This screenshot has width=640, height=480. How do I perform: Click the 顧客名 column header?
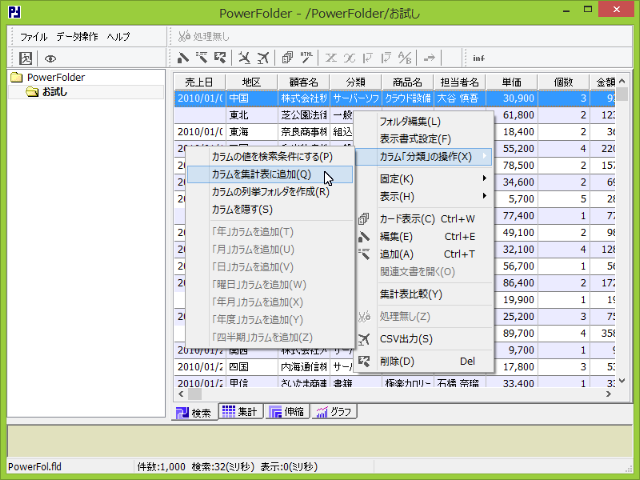[304, 82]
